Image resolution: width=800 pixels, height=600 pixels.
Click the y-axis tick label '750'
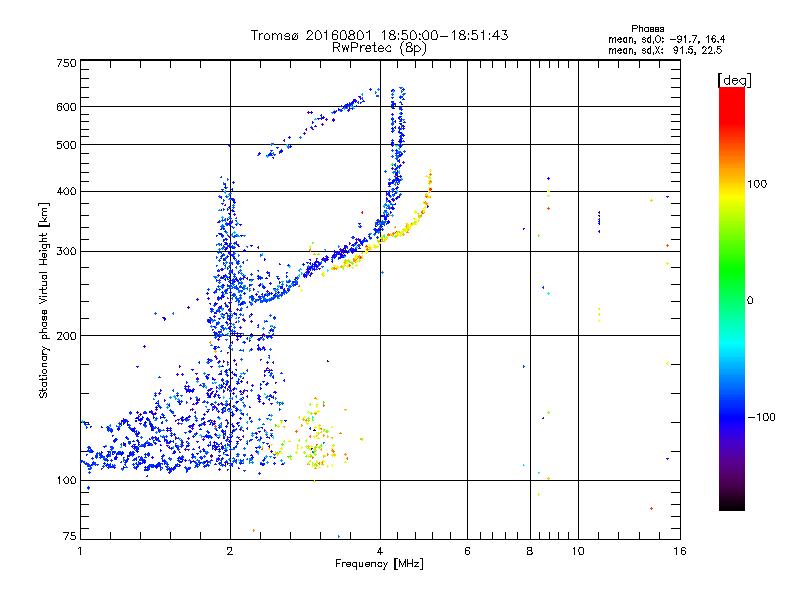point(66,64)
